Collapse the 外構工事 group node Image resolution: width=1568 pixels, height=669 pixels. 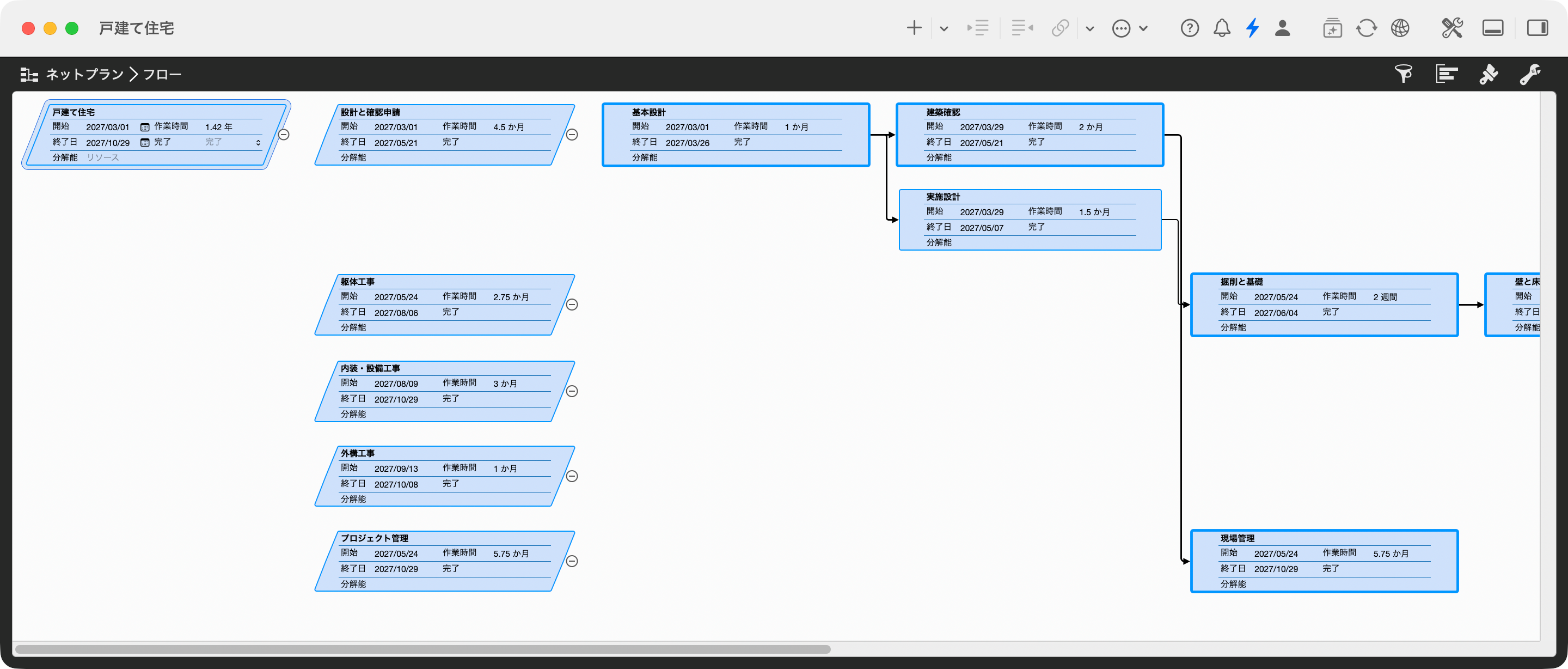pyautogui.click(x=572, y=477)
